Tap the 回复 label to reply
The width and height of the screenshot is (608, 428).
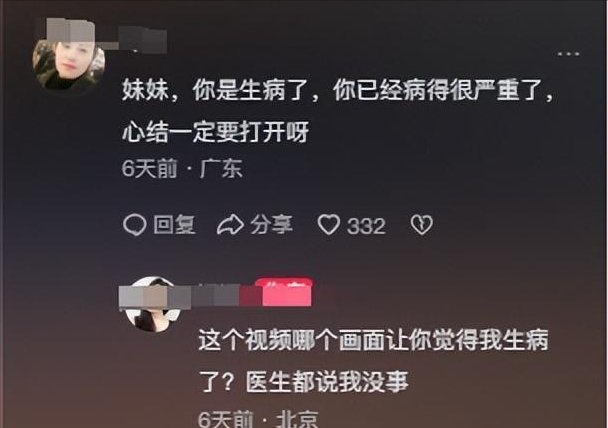(174, 225)
